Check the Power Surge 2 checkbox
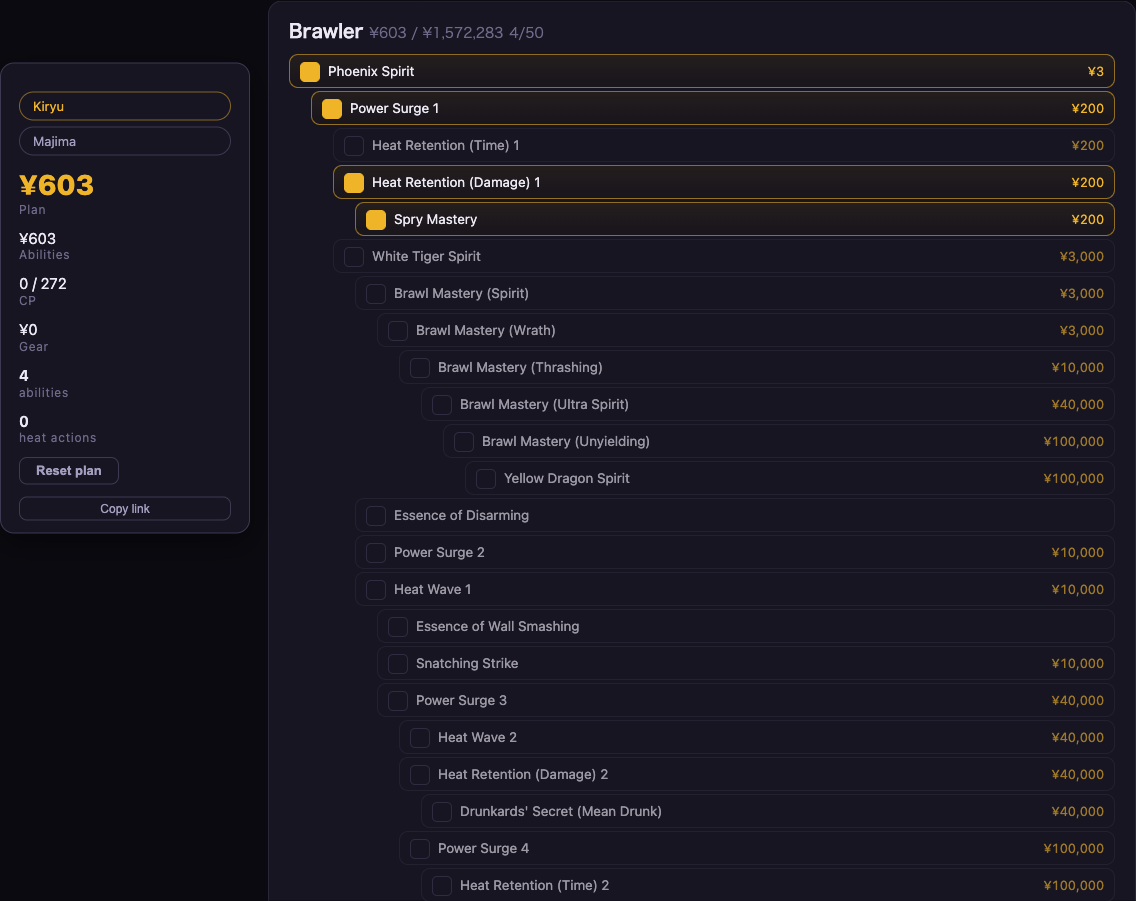Screen dimensions: 1136x901 coord(376,552)
